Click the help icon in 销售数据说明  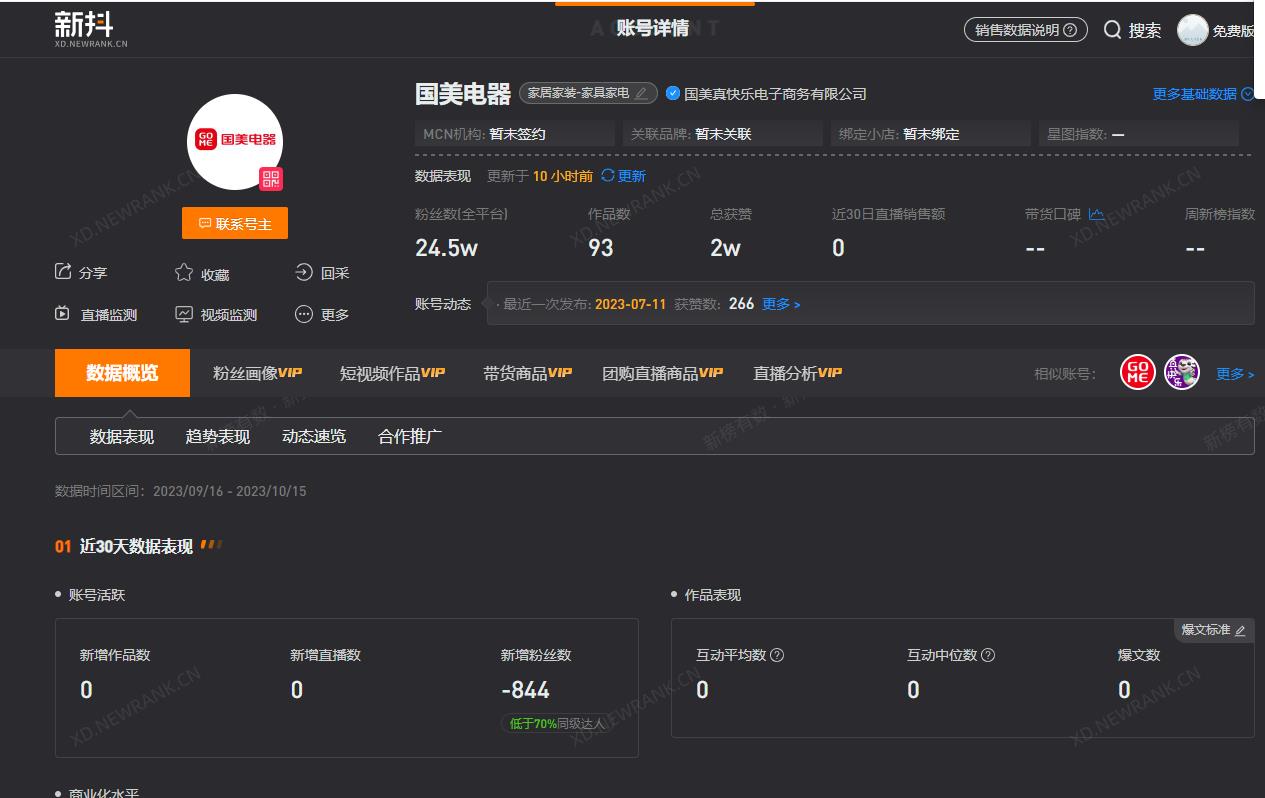[1070, 30]
